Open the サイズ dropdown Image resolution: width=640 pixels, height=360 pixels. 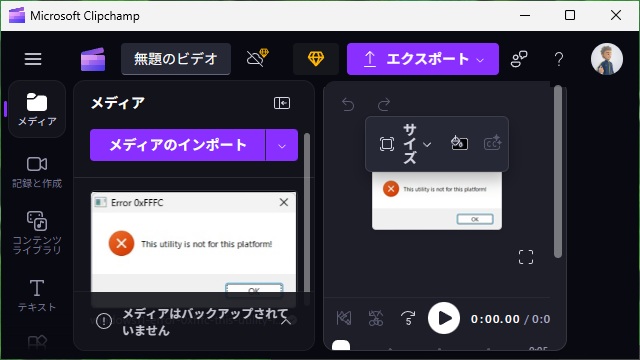417,144
